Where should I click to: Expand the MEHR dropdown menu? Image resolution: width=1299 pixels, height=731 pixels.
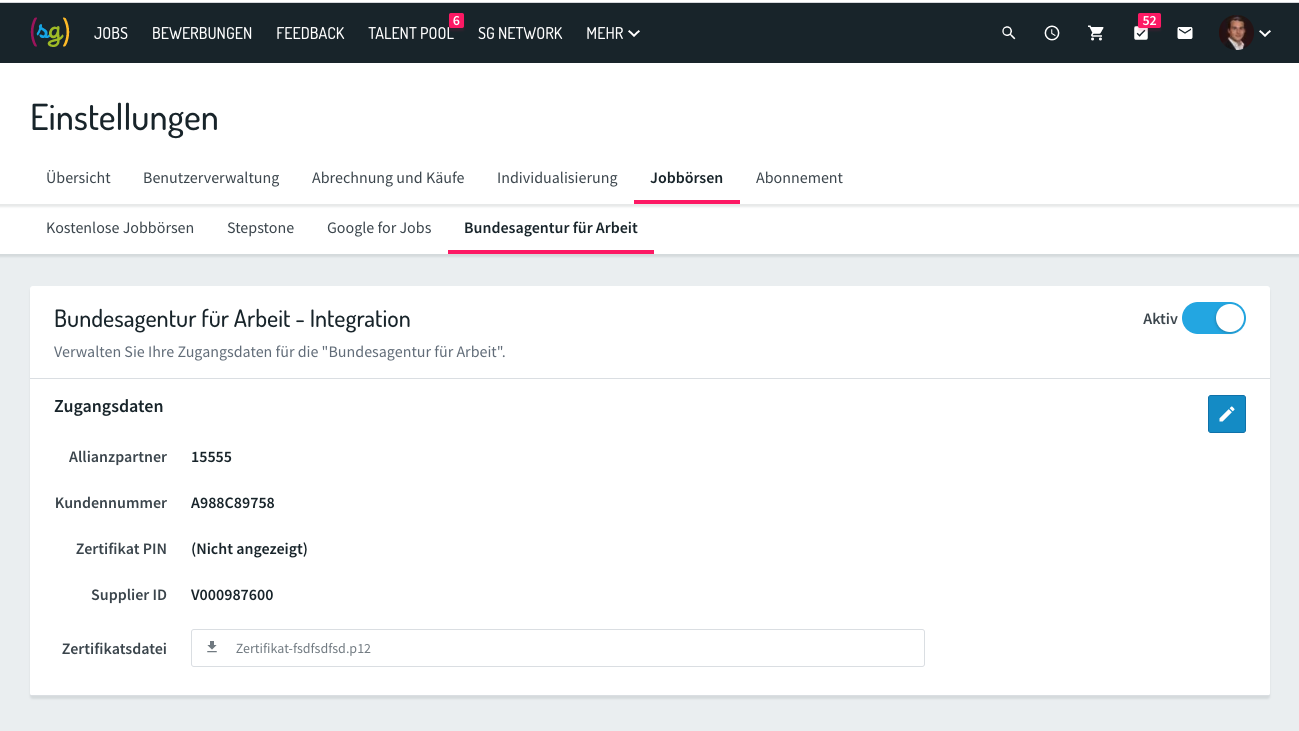click(613, 33)
